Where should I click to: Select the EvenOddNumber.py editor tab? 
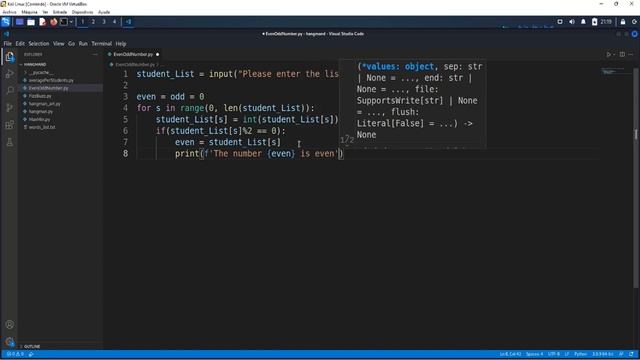pos(133,54)
